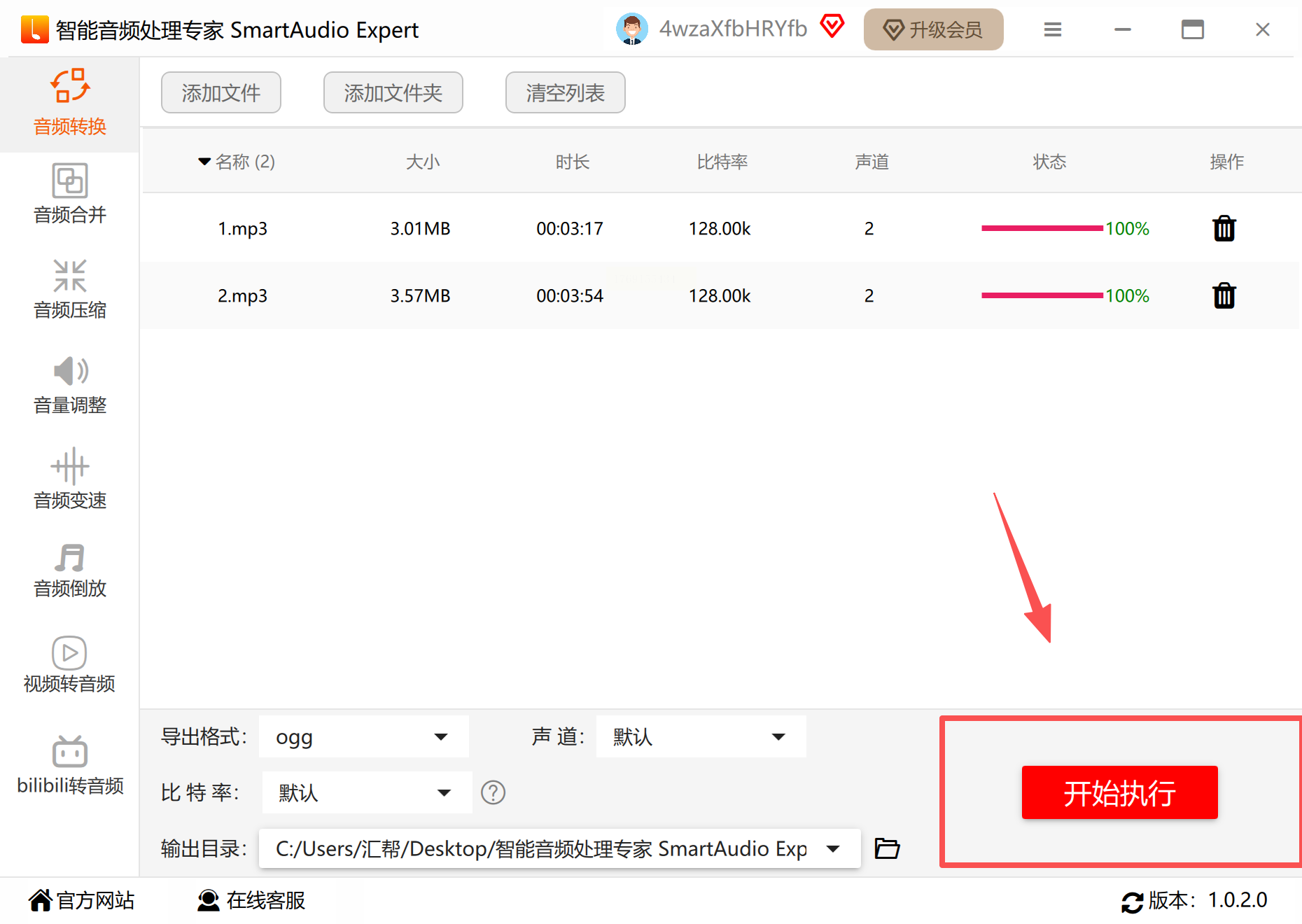
Task: Open the 音频转换 audio convert module
Action: (x=70, y=104)
